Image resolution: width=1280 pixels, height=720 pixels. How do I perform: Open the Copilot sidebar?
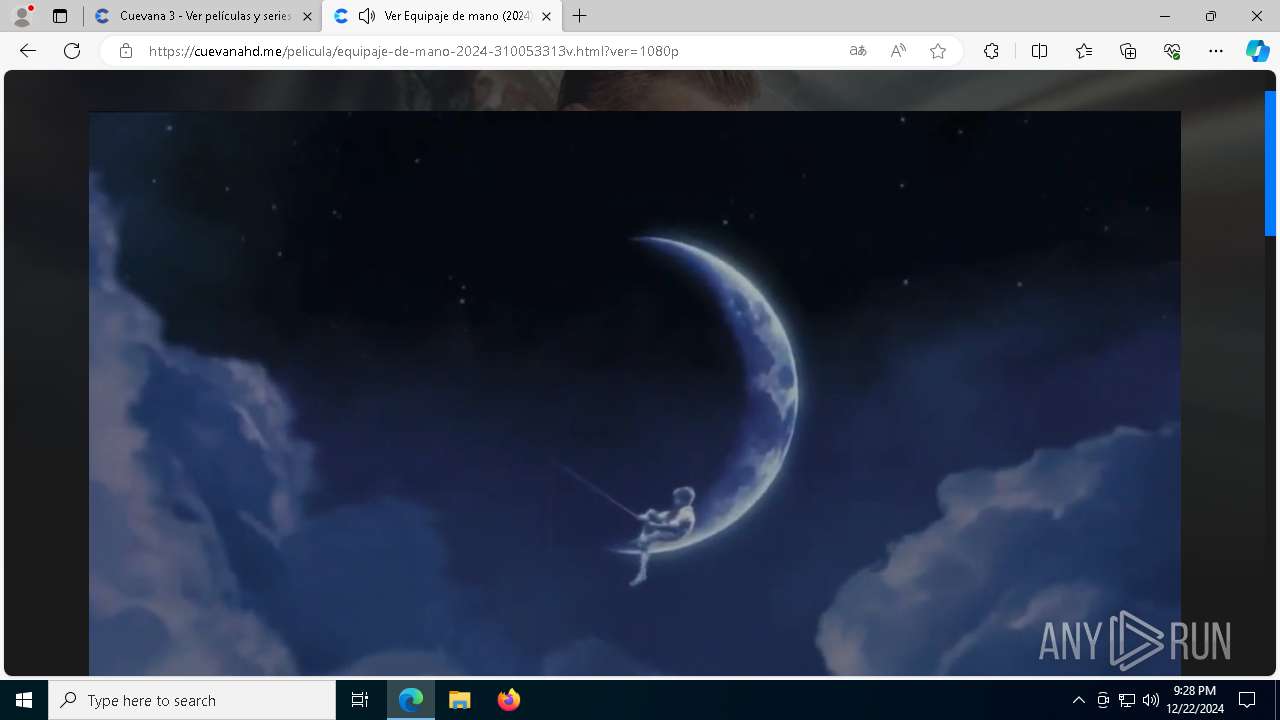pos(1257,51)
